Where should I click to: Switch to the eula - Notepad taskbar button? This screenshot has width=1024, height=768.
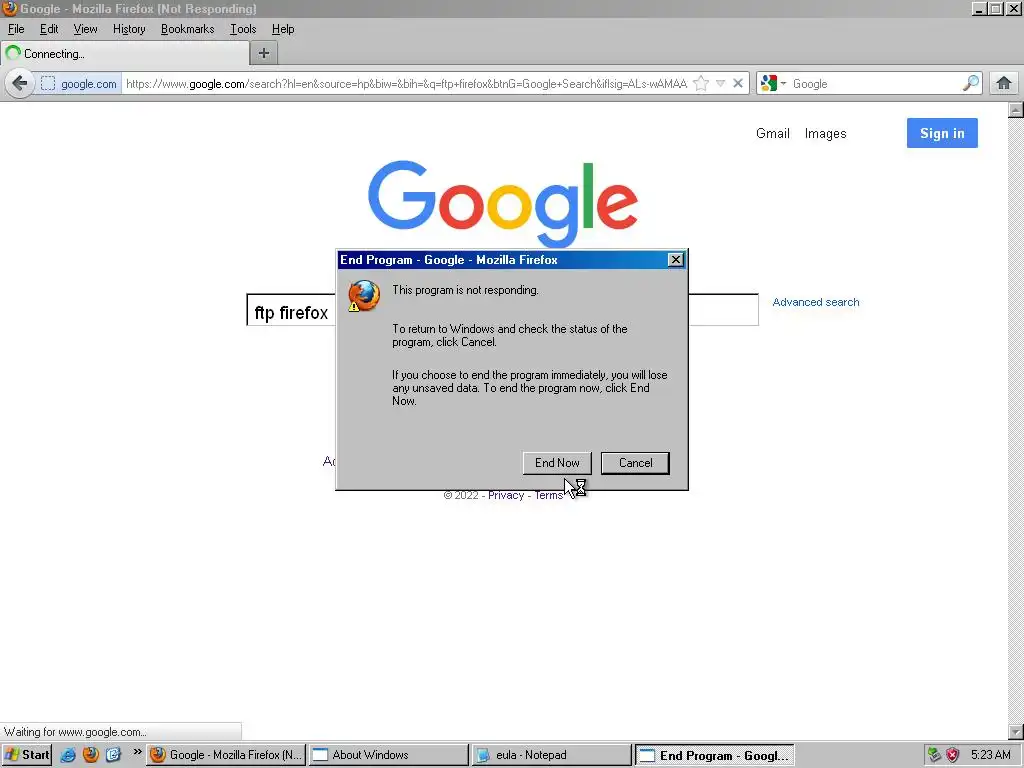pyautogui.click(x=552, y=755)
